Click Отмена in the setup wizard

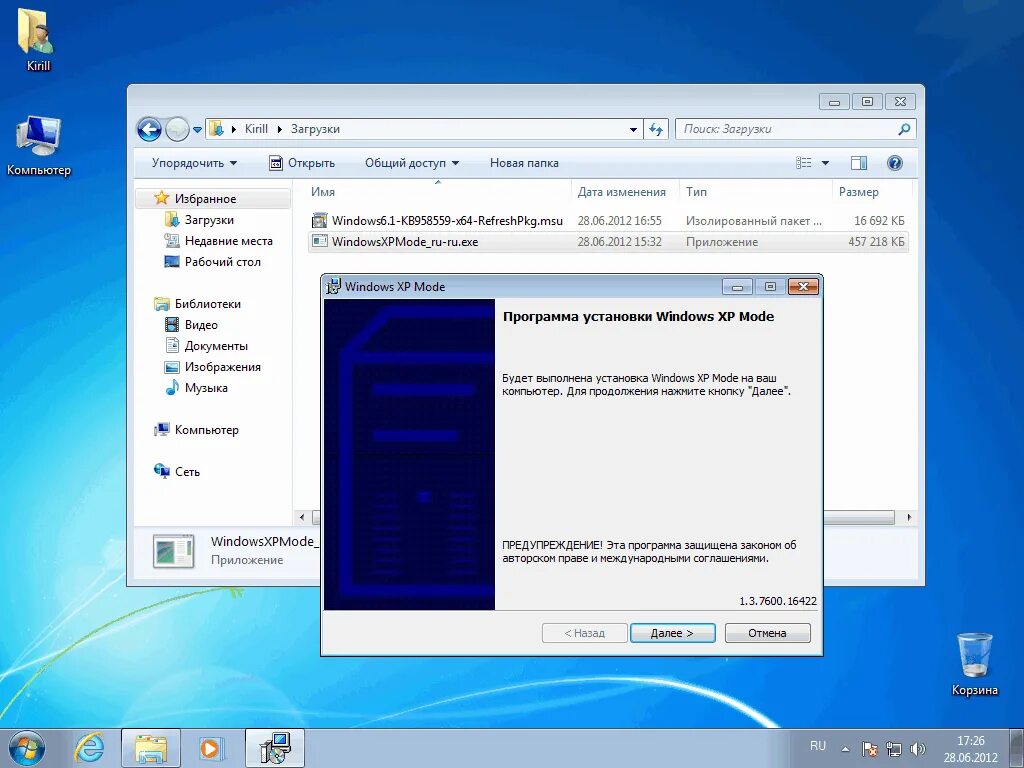click(767, 633)
